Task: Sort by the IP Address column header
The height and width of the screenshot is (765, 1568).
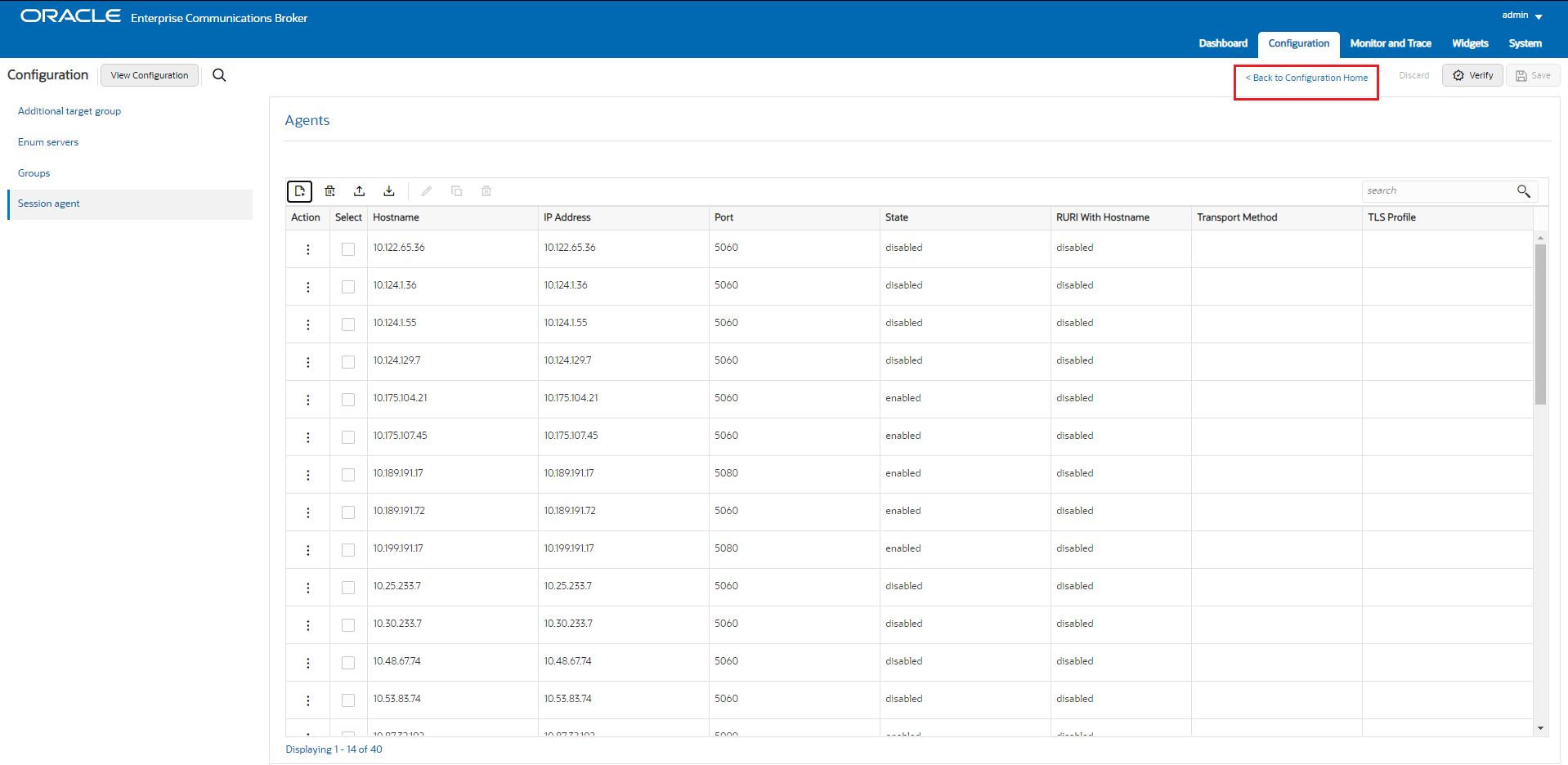Action: click(x=623, y=217)
